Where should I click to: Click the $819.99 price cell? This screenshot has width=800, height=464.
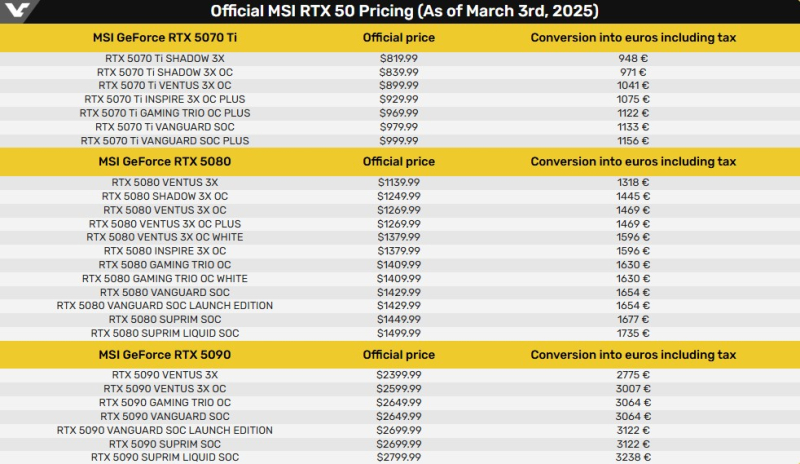pyautogui.click(x=399, y=59)
